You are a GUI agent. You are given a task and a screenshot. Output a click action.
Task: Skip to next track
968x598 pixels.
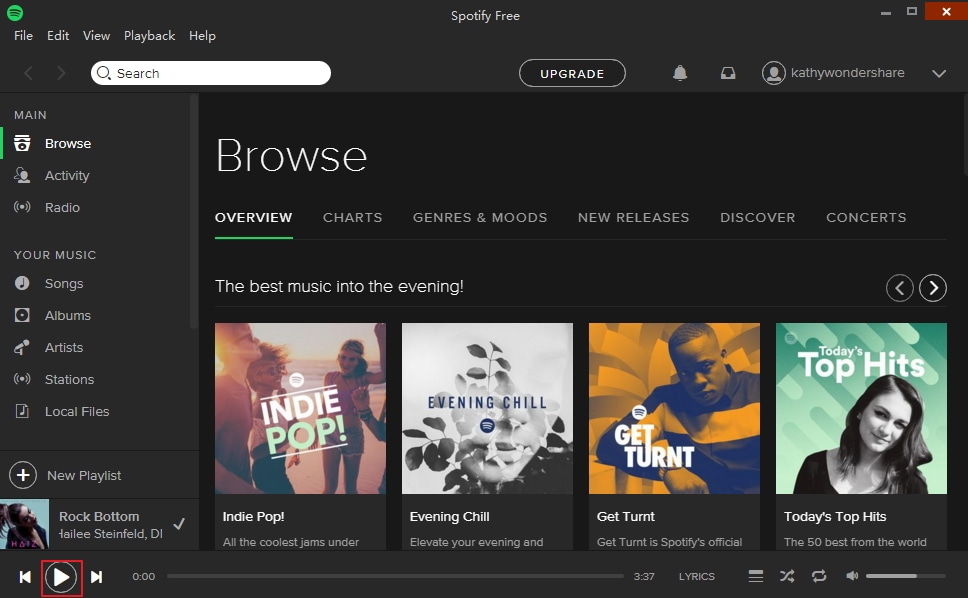96,577
